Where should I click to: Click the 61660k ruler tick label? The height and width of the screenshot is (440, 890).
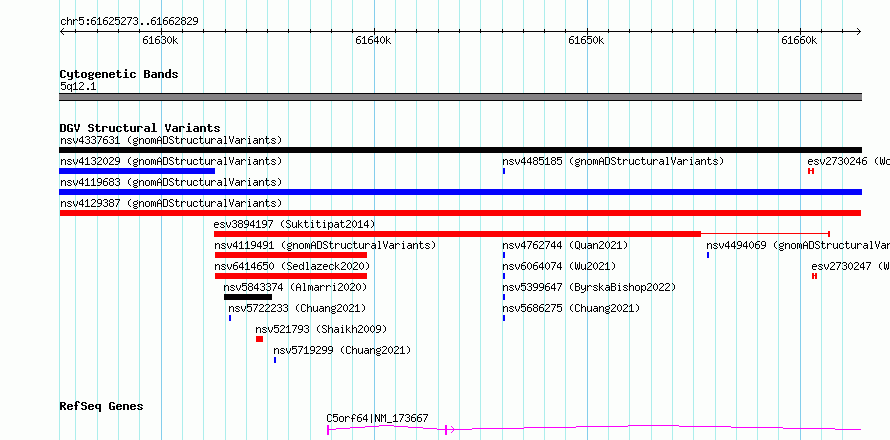point(799,40)
